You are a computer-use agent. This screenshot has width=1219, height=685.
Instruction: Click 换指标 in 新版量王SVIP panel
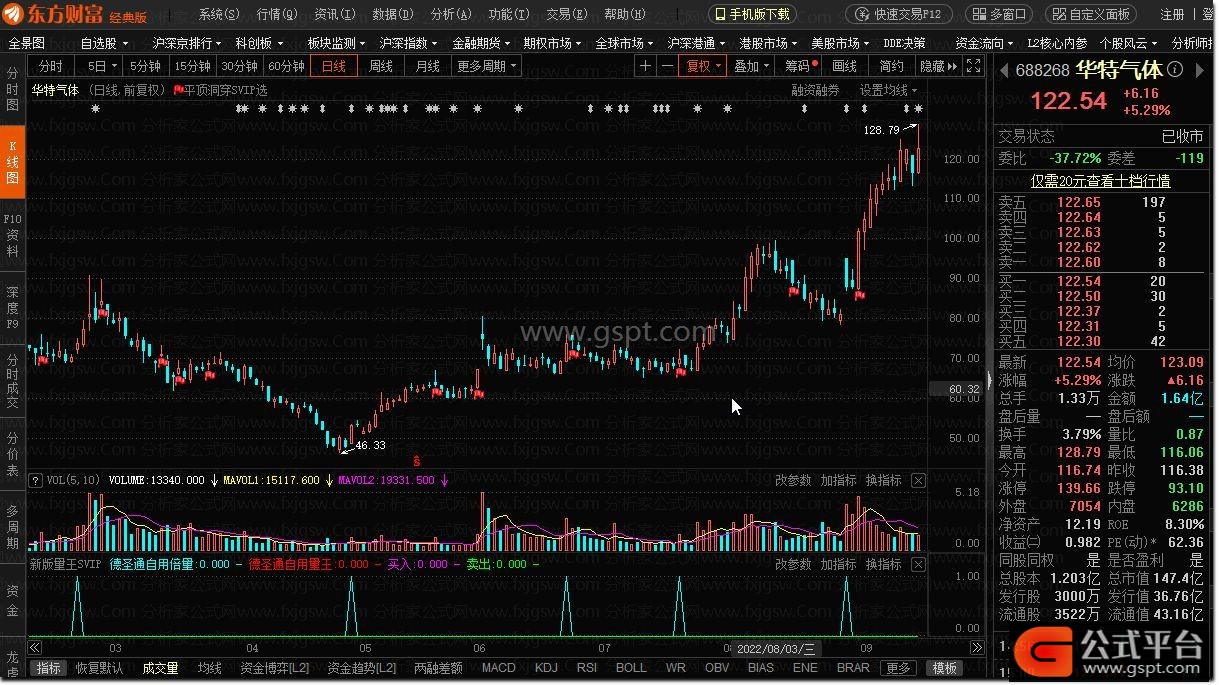(x=883, y=564)
